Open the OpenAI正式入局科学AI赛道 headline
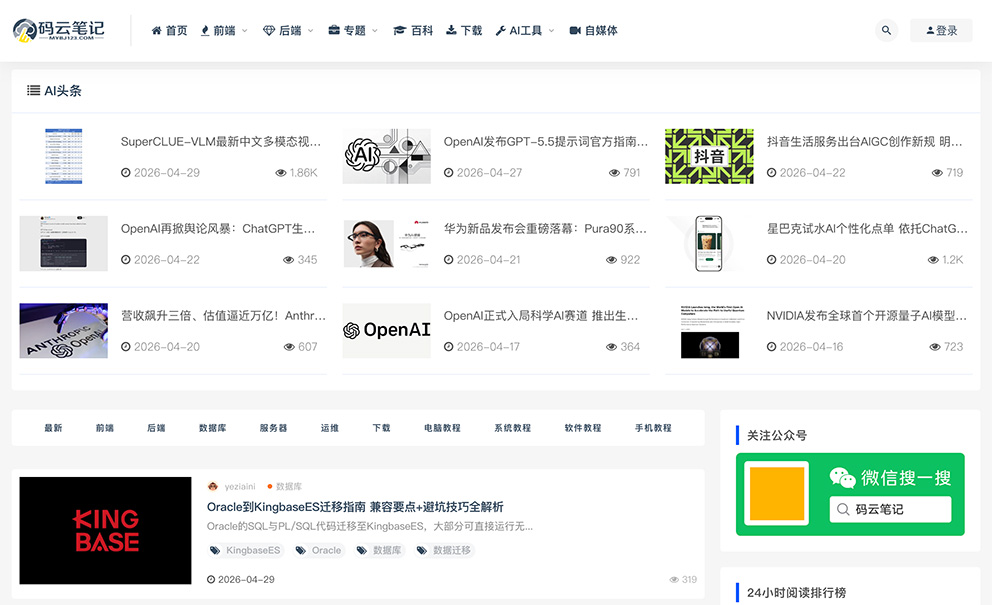 (x=540, y=315)
